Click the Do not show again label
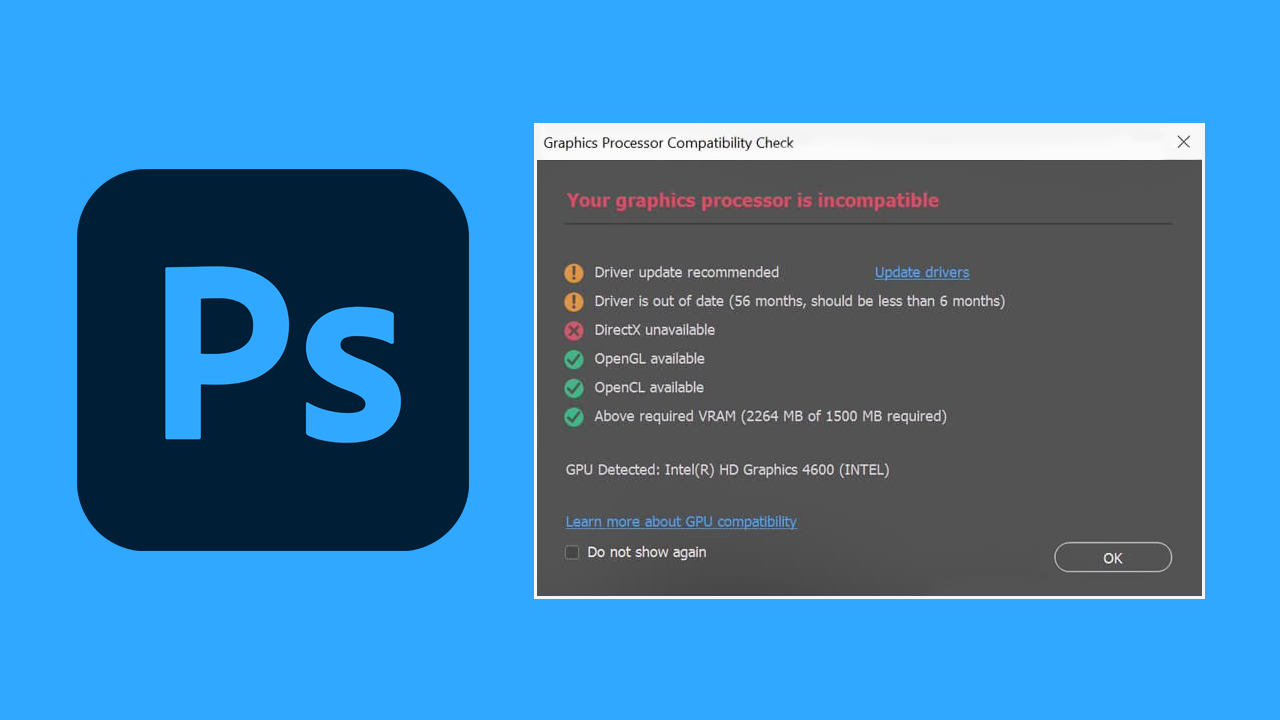 pyautogui.click(x=647, y=552)
